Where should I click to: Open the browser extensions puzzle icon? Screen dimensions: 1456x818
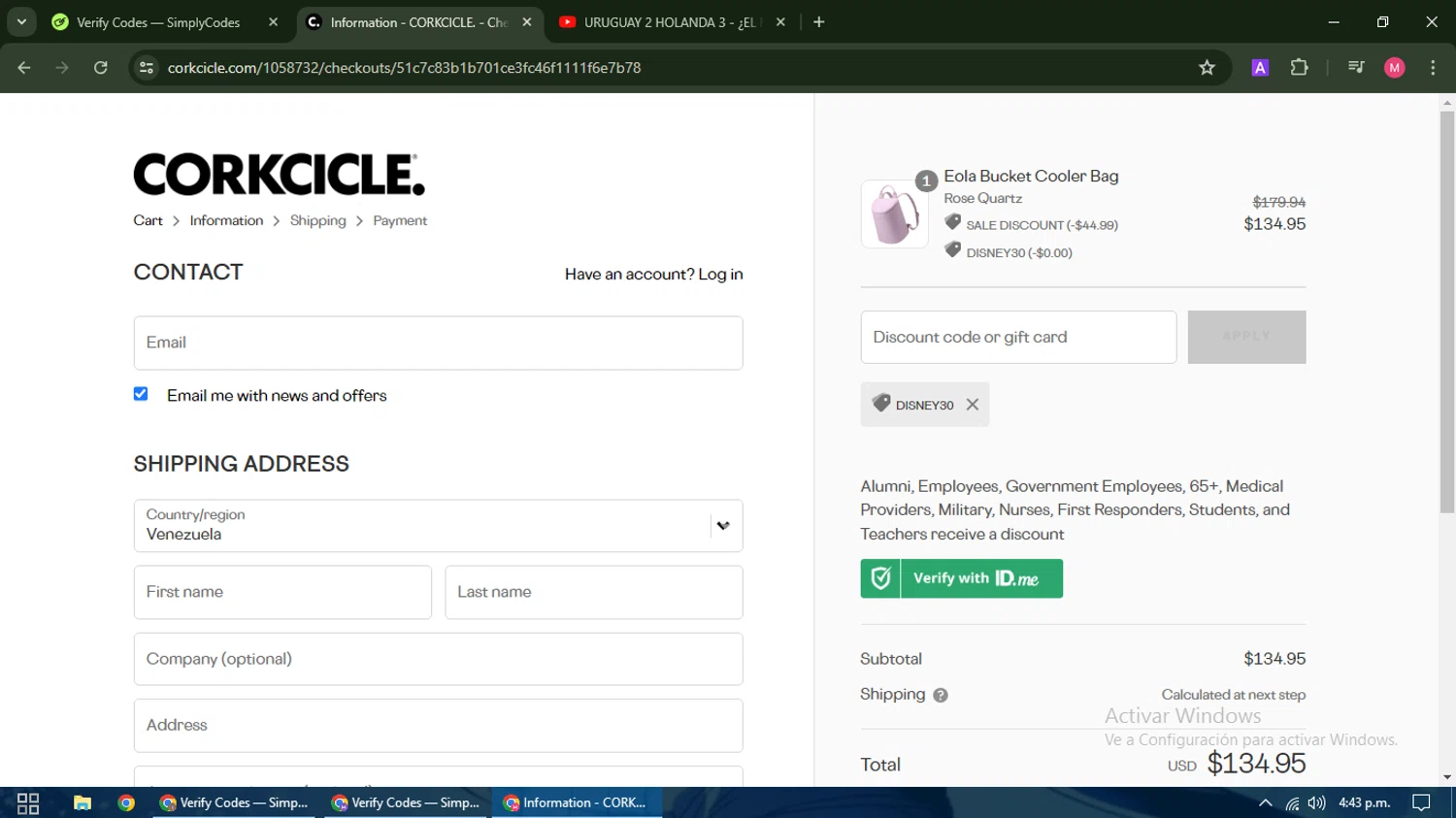point(1299,68)
